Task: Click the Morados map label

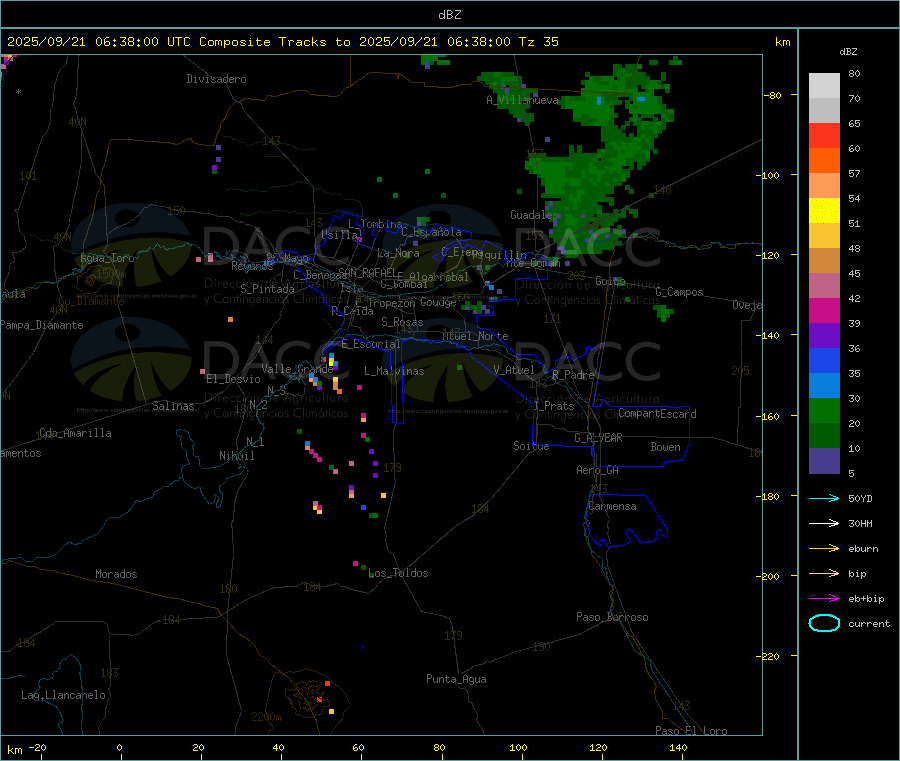Action: pyautogui.click(x=117, y=574)
